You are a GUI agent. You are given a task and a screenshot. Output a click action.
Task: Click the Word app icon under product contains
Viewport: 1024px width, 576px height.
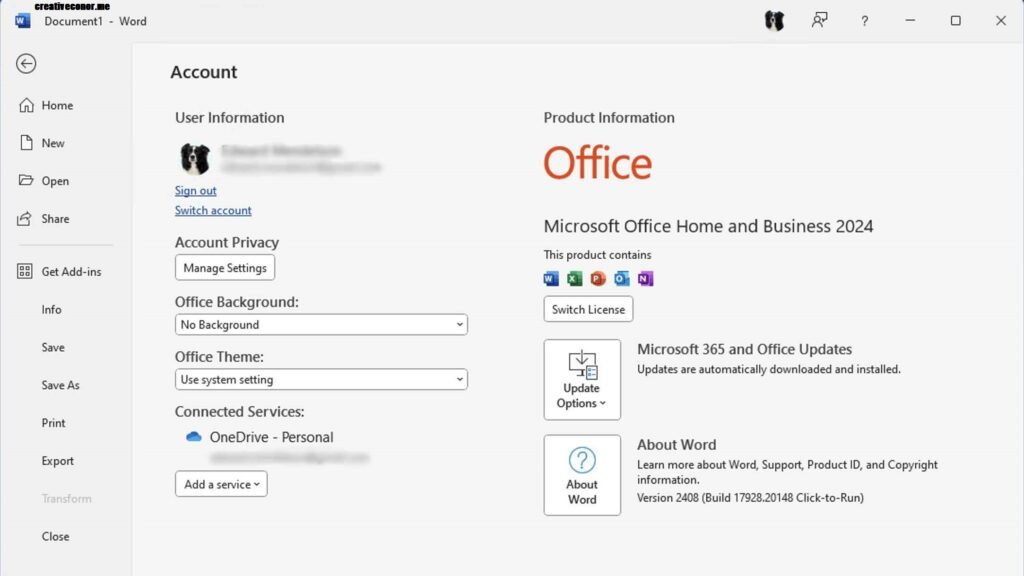(551, 279)
